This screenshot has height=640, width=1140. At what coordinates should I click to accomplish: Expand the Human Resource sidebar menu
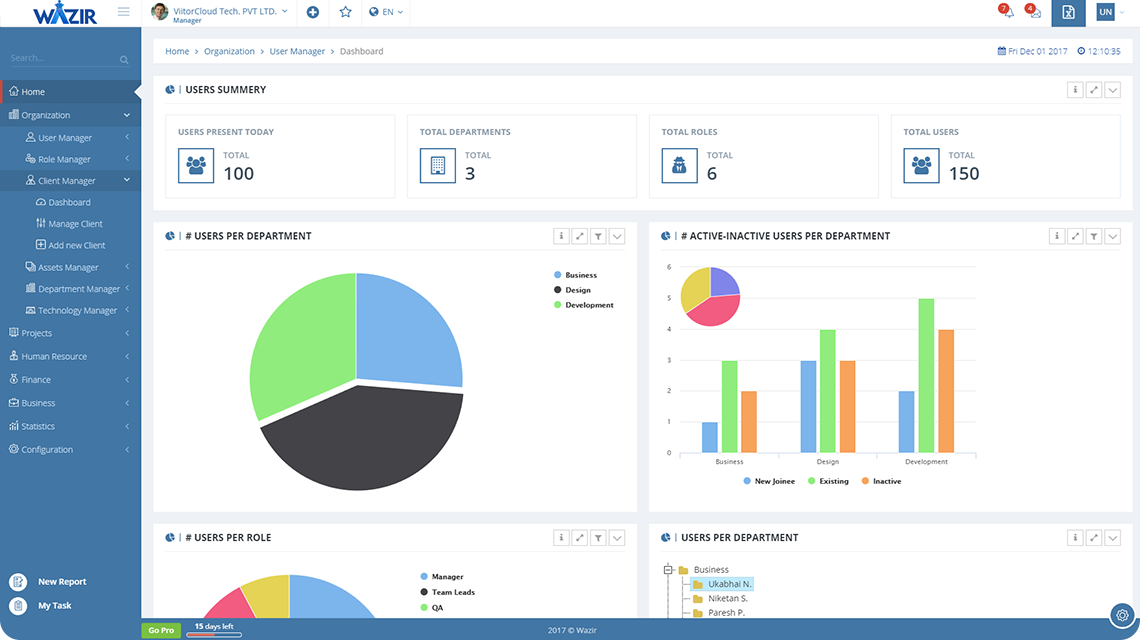pos(71,356)
